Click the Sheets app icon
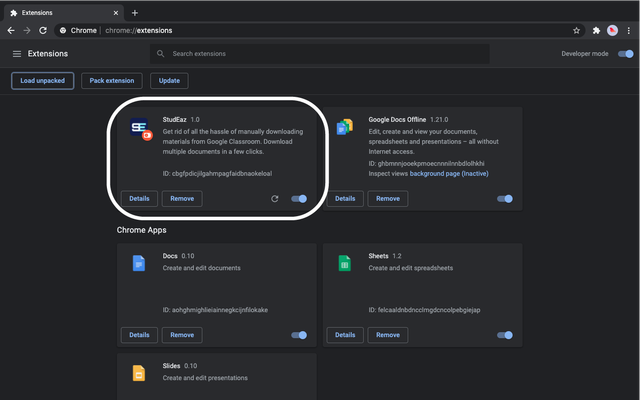This screenshot has width=640, height=400. click(x=344, y=263)
